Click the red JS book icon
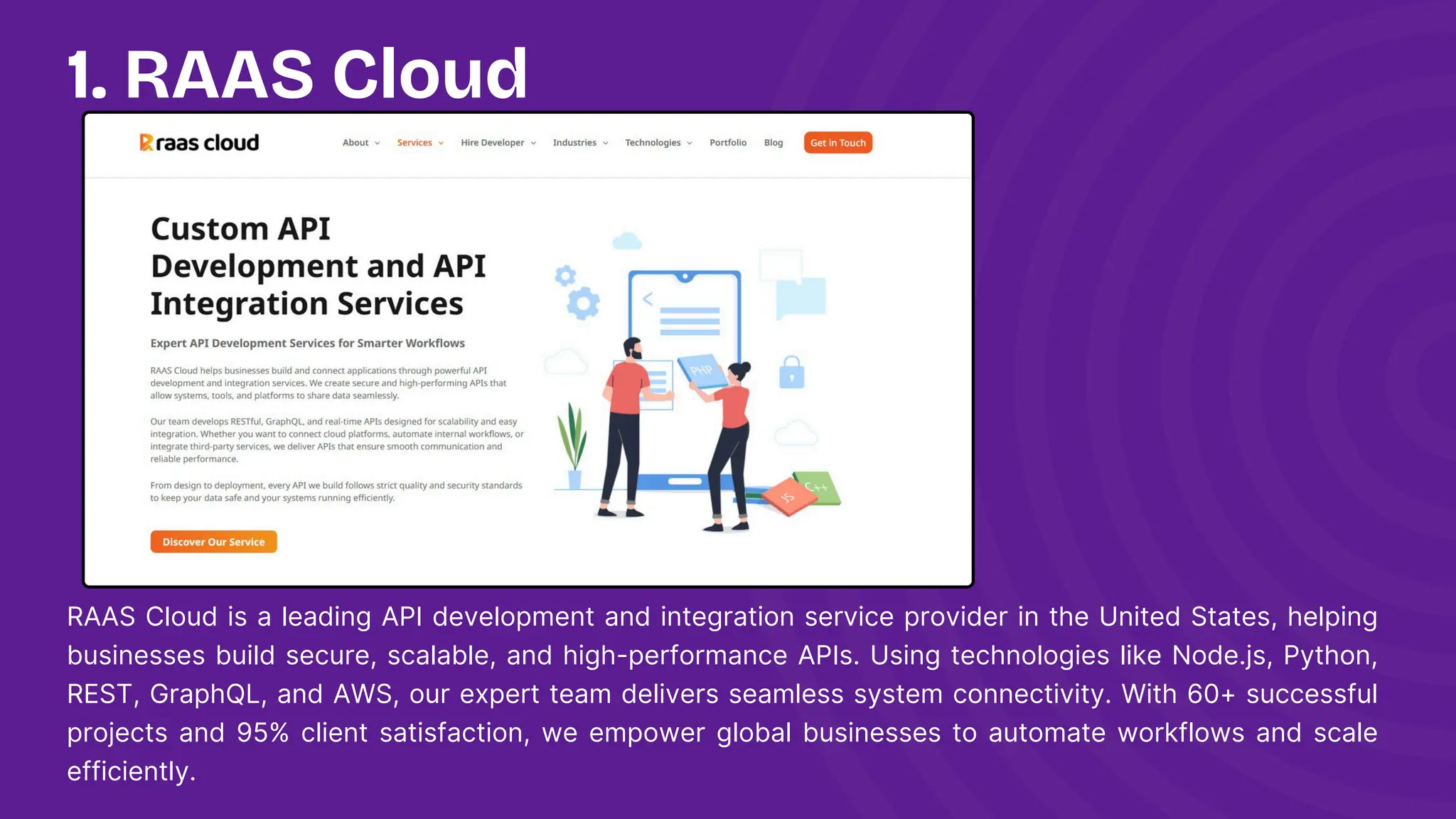Screen dimensions: 1456x819 click(x=788, y=497)
